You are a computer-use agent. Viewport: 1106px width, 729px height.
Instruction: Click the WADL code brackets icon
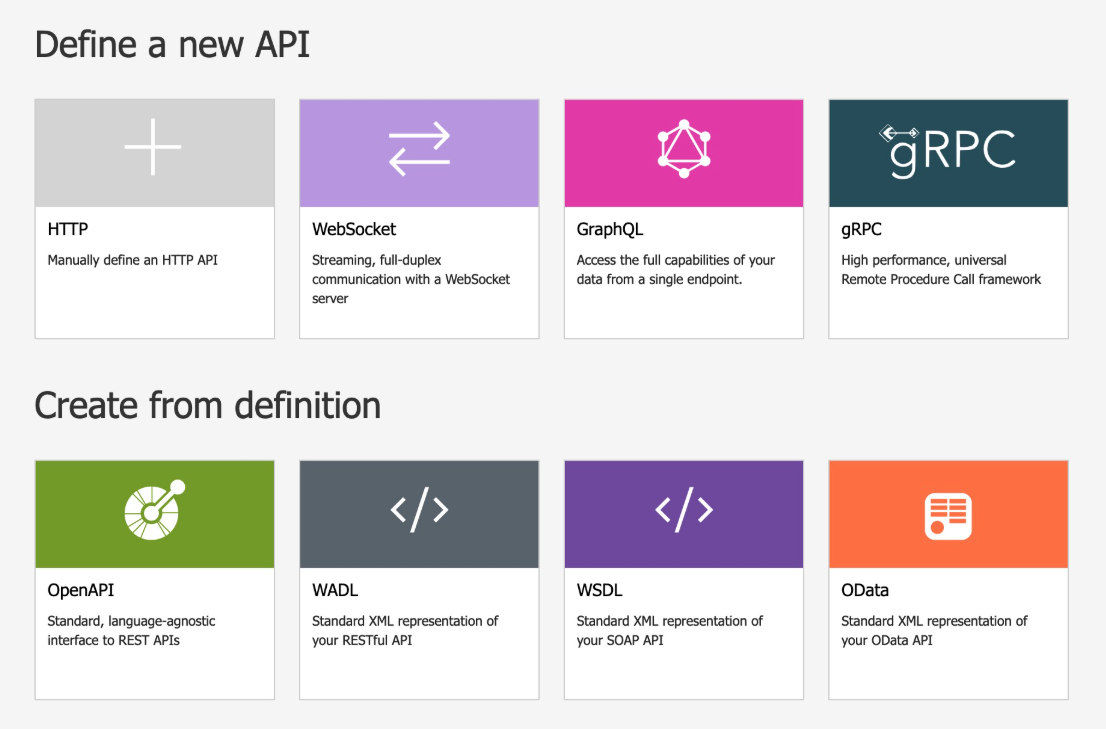pos(419,510)
